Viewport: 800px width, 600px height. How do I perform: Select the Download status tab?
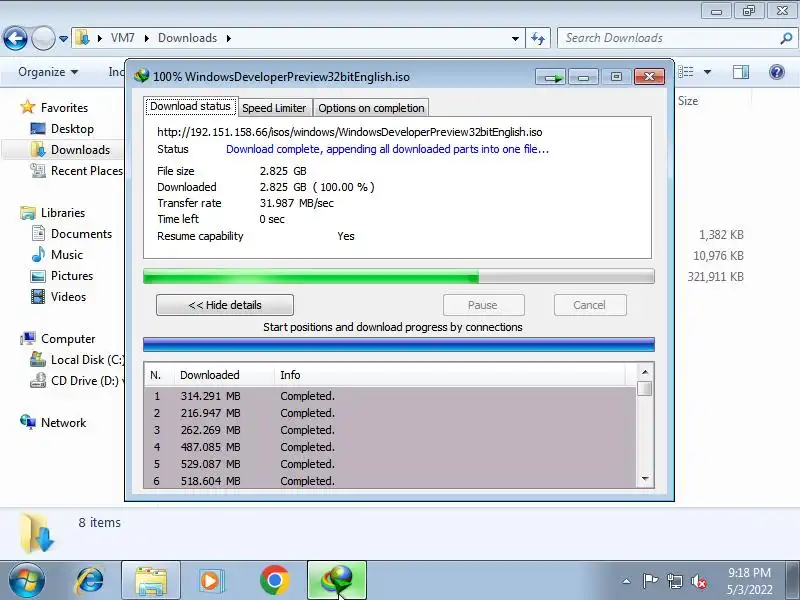click(190, 107)
